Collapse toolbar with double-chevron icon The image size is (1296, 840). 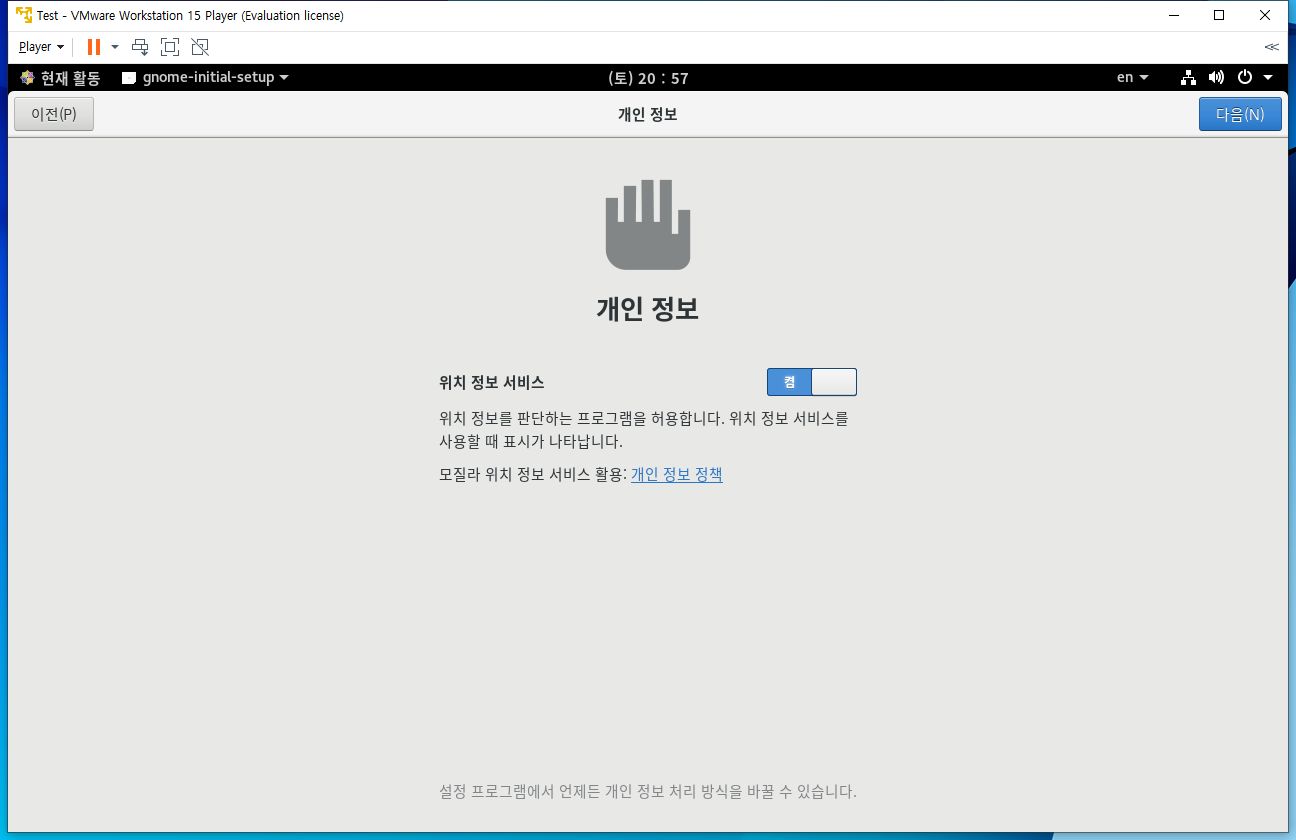(x=1271, y=47)
